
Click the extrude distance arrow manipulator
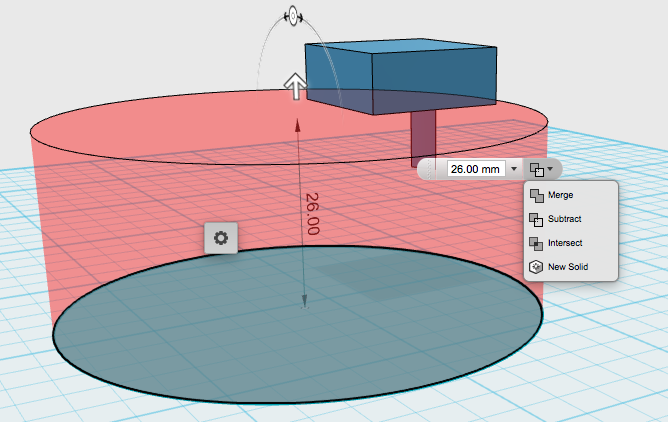coord(295,86)
